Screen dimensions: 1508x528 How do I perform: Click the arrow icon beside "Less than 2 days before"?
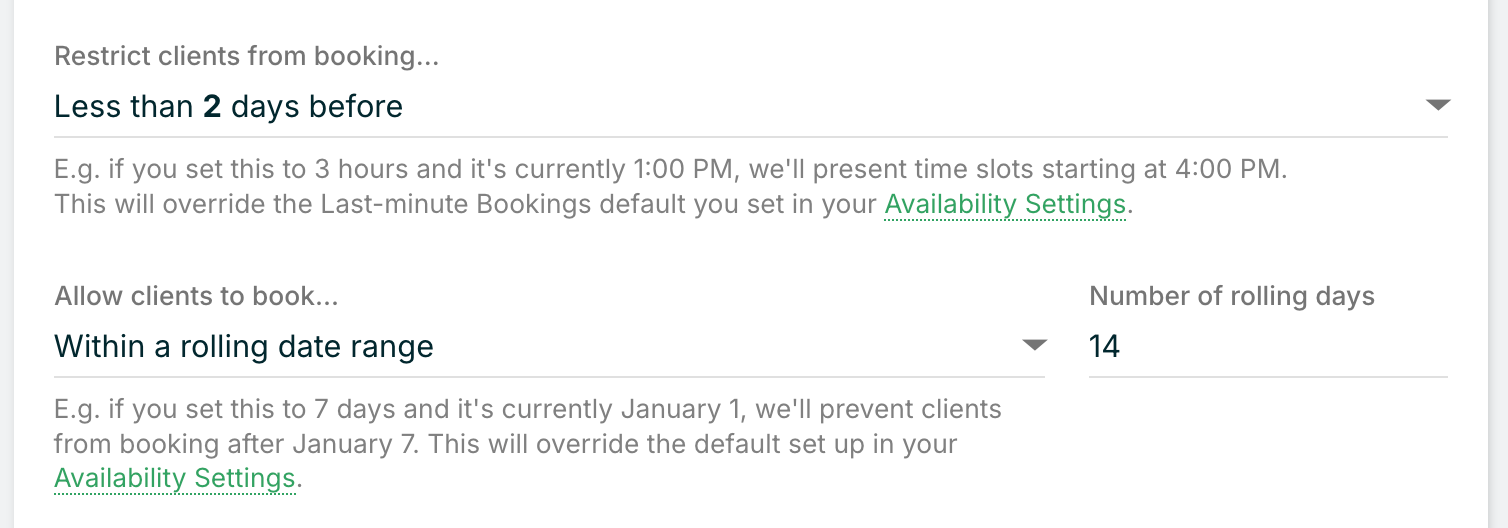[x=1437, y=105]
